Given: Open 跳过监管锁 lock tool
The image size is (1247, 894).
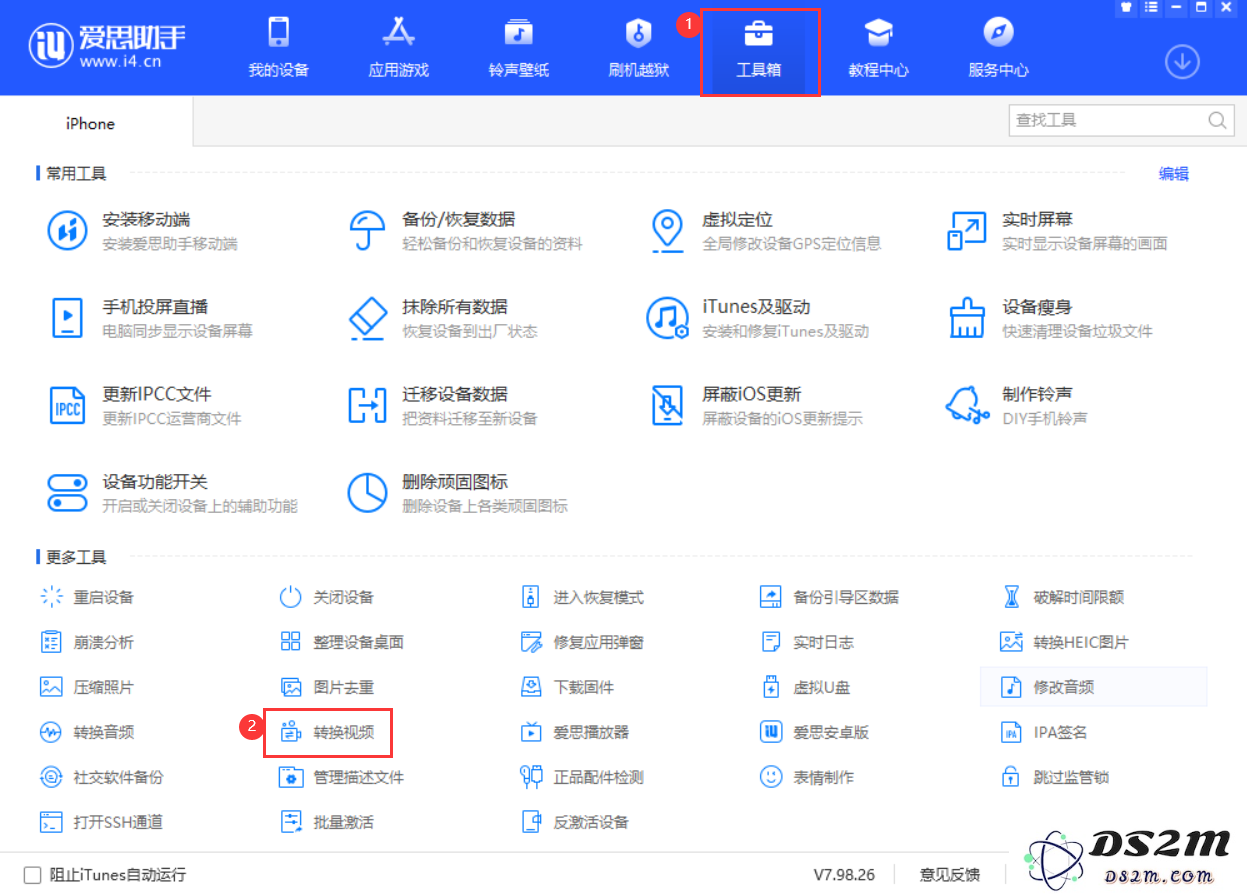Looking at the screenshot, I should tap(1055, 777).
